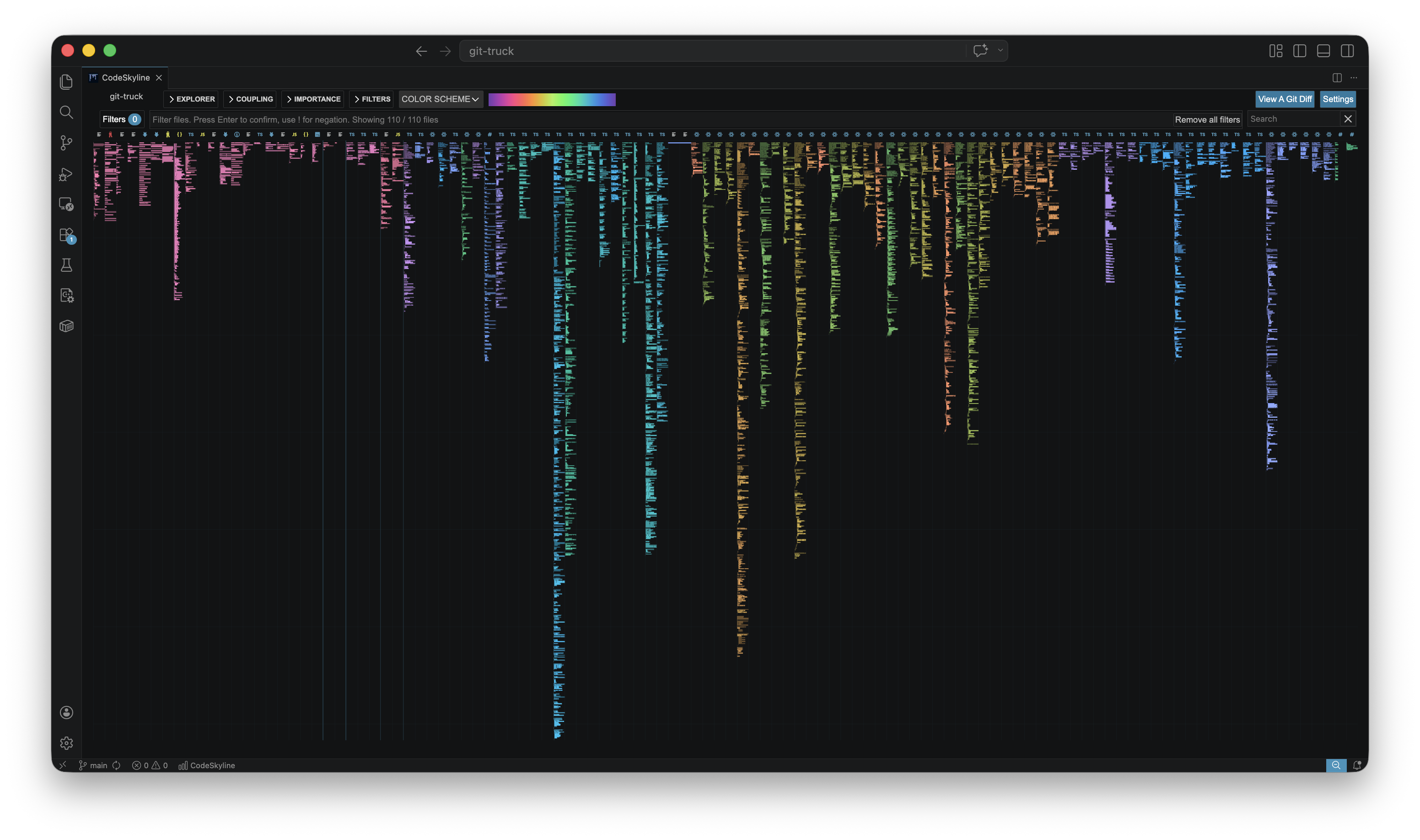Open notifications bell in status bar

click(1356, 765)
